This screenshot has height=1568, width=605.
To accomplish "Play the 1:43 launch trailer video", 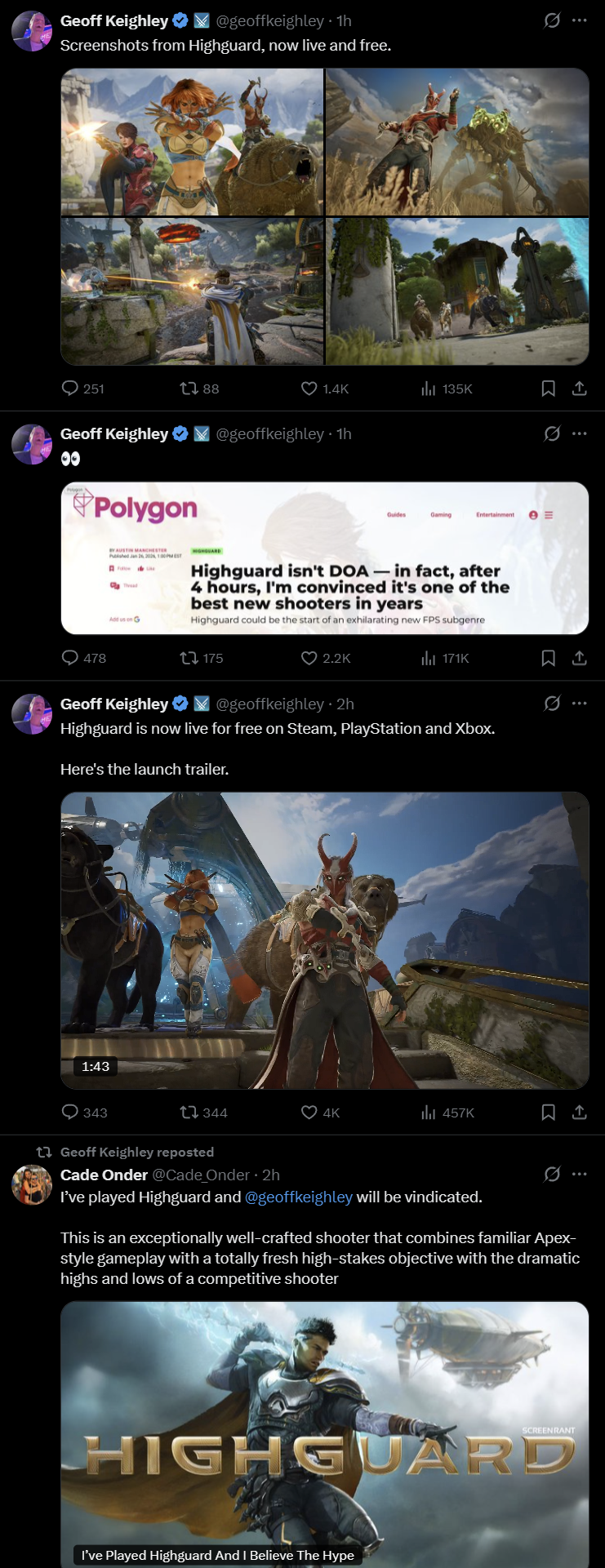I will (x=325, y=940).
